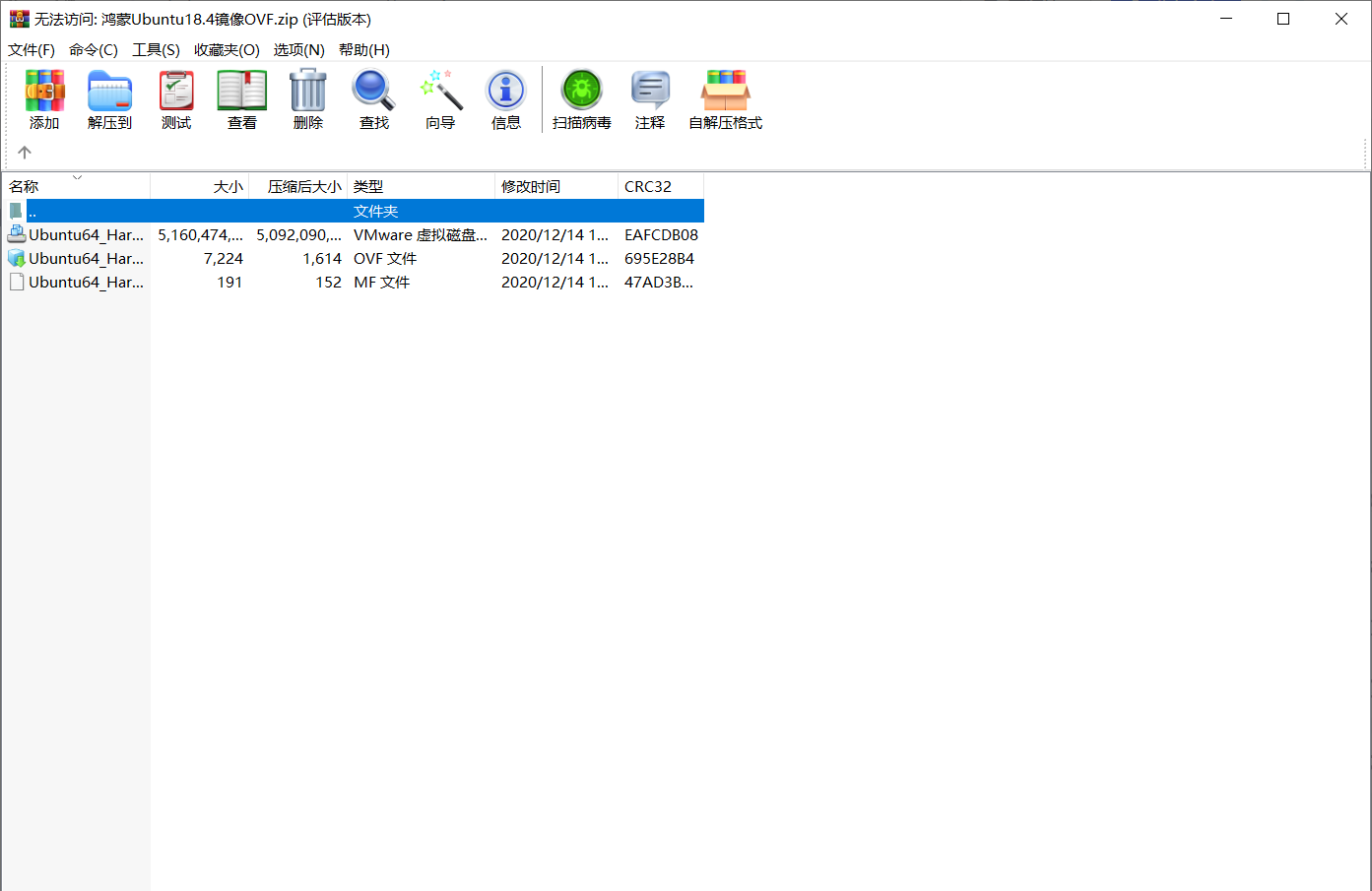This screenshot has width=1372, height=891.
Task: Open the 帮助(H) menu
Action: point(364,50)
